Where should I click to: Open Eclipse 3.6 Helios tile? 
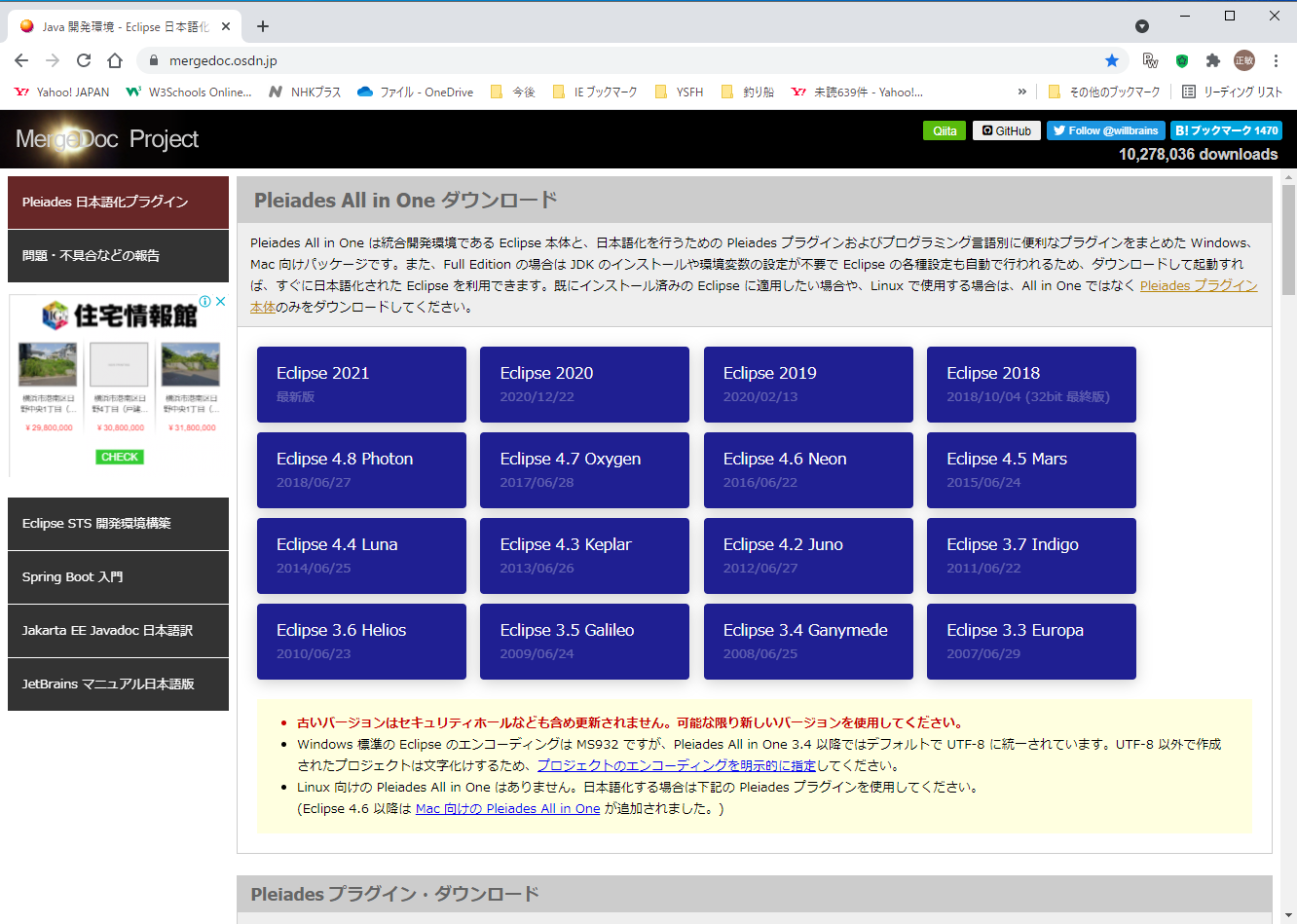[x=361, y=642]
